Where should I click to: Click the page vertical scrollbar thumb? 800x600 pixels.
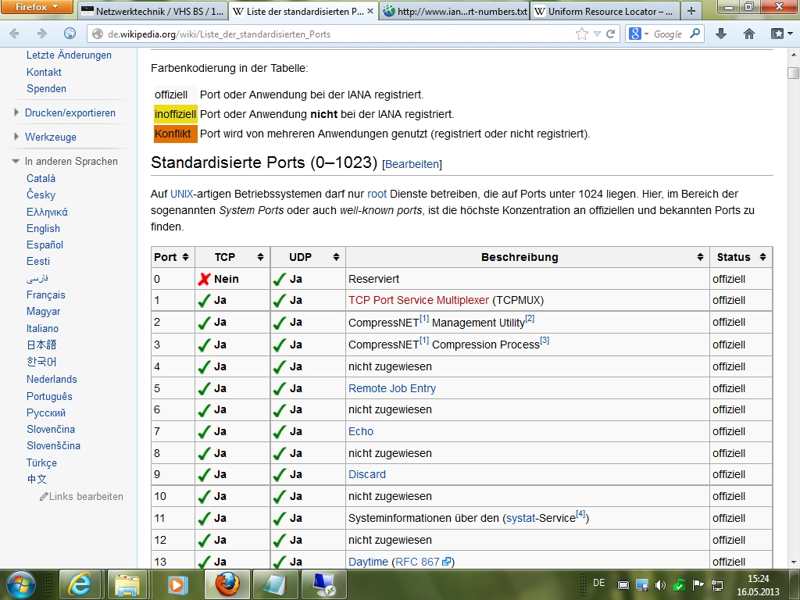pos(793,73)
